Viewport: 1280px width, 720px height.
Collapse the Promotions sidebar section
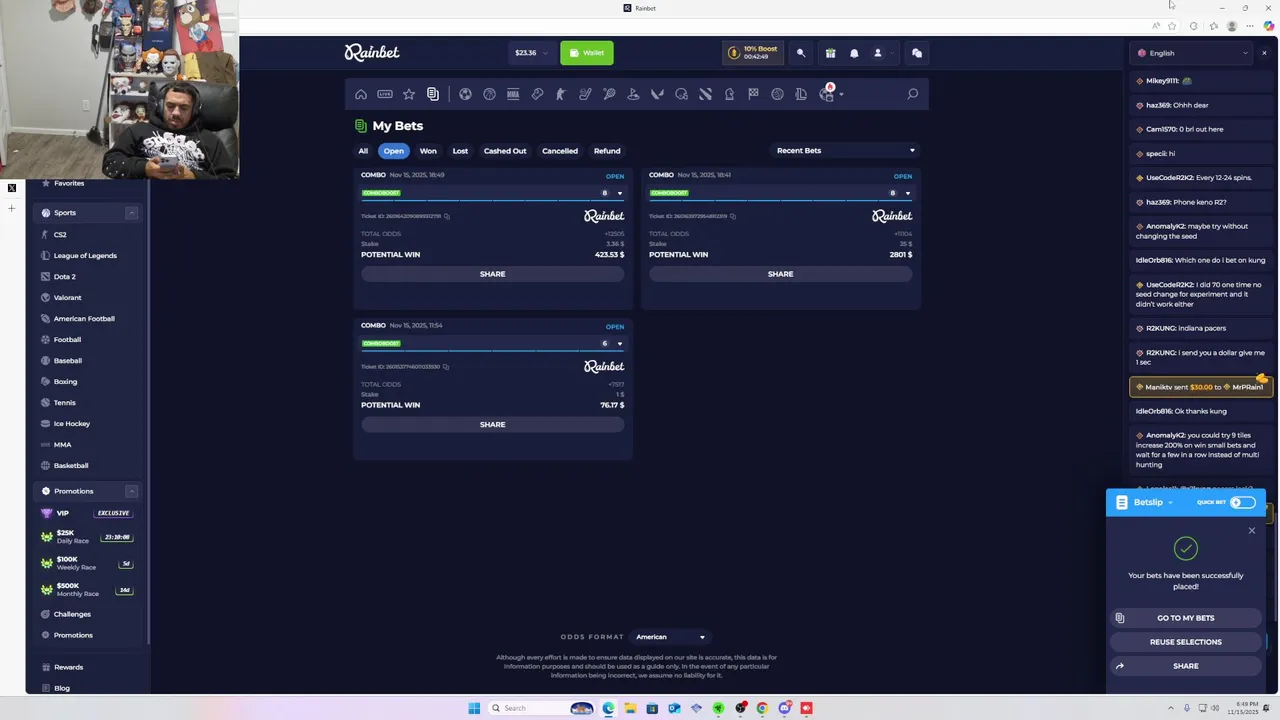tap(131, 491)
